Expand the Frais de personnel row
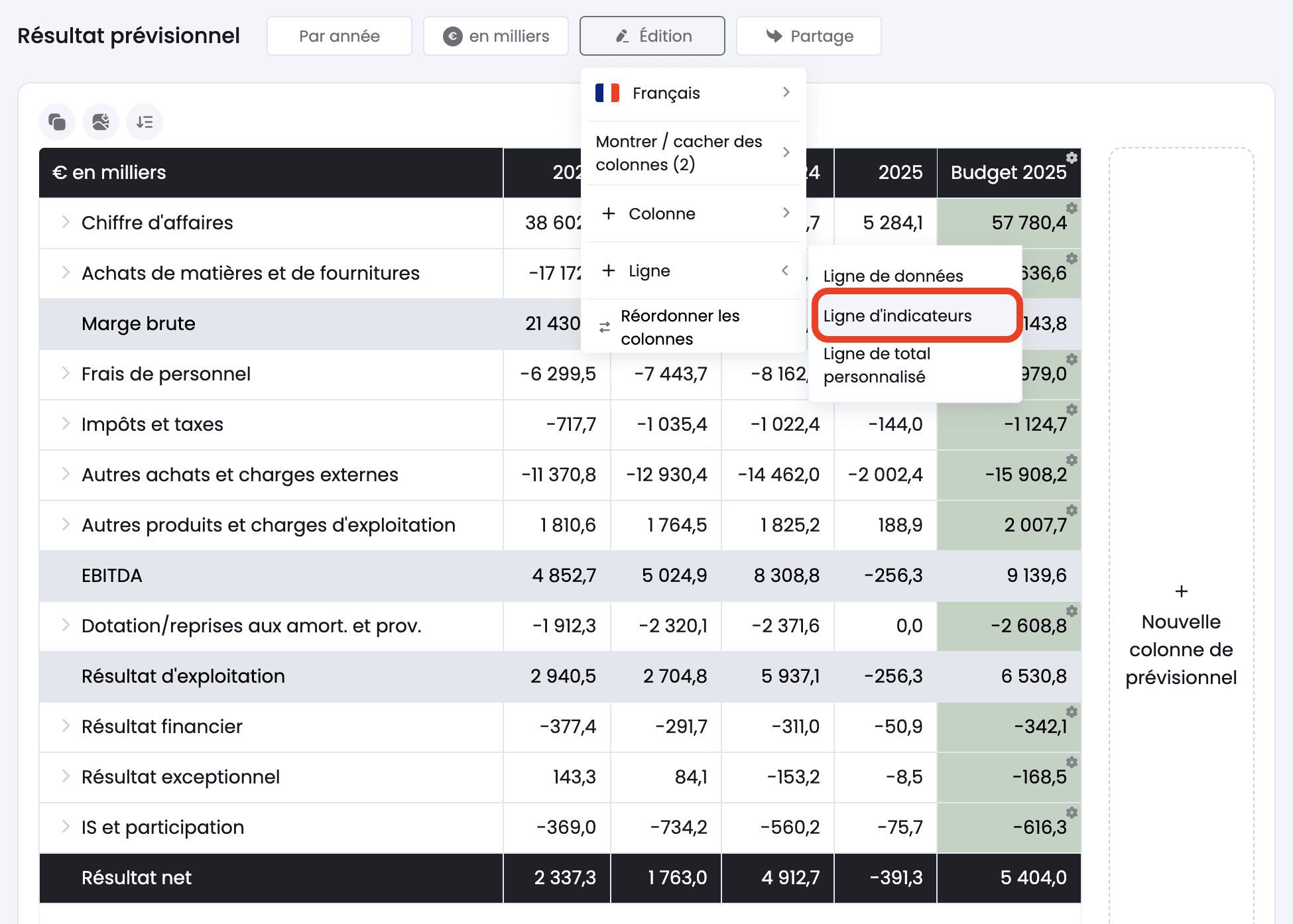The image size is (1293, 924). click(66, 373)
